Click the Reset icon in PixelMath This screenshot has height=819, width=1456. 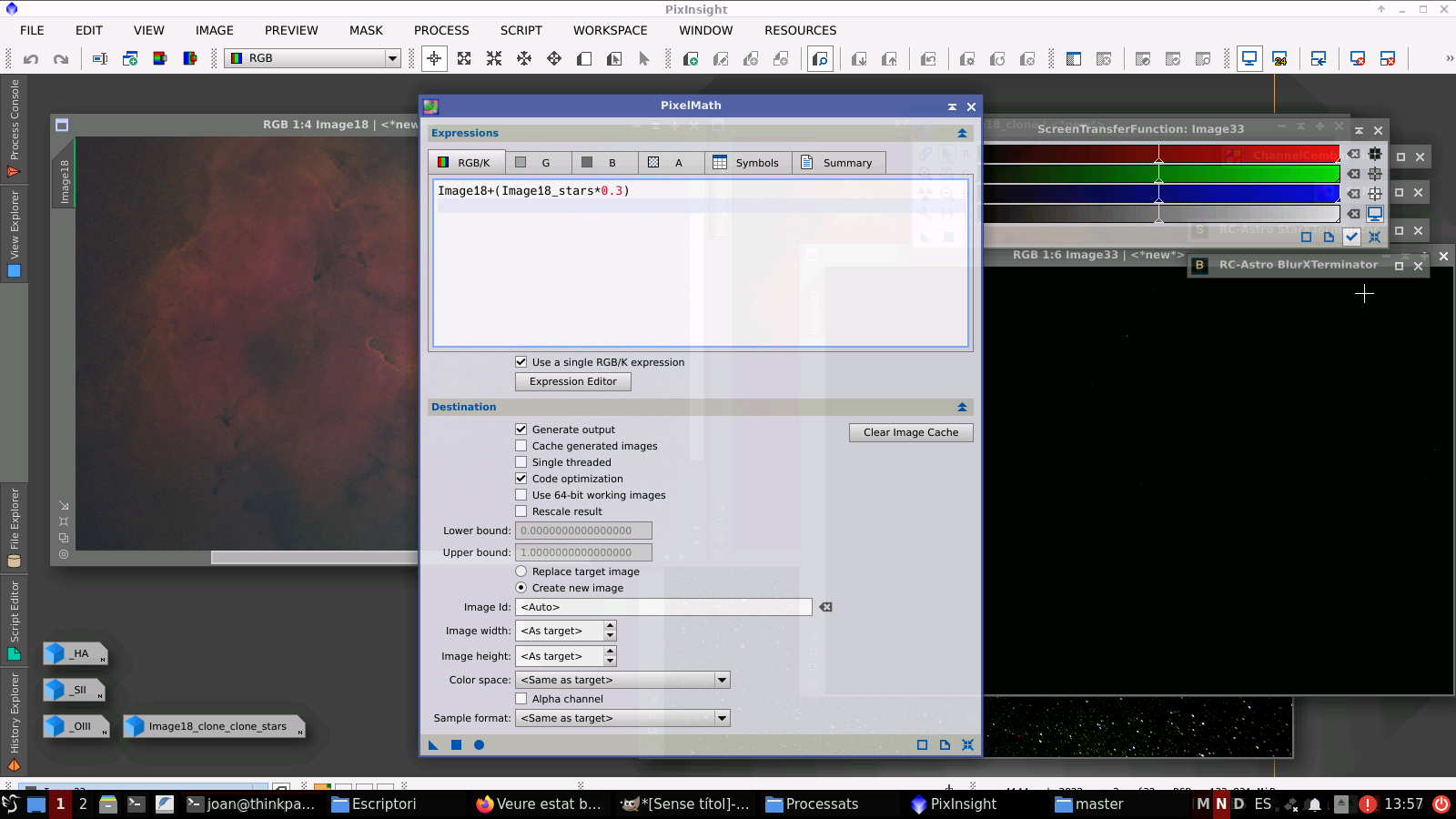(x=967, y=745)
